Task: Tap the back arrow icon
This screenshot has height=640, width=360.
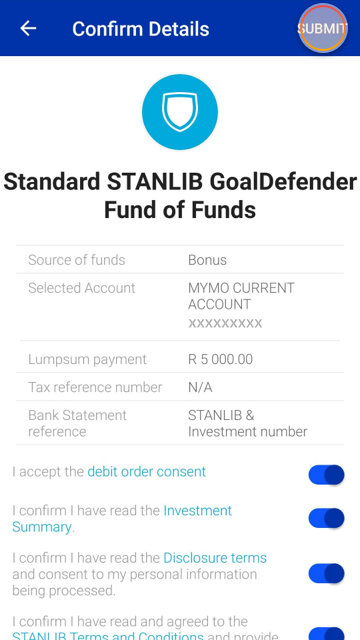Action: [x=28, y=29]
